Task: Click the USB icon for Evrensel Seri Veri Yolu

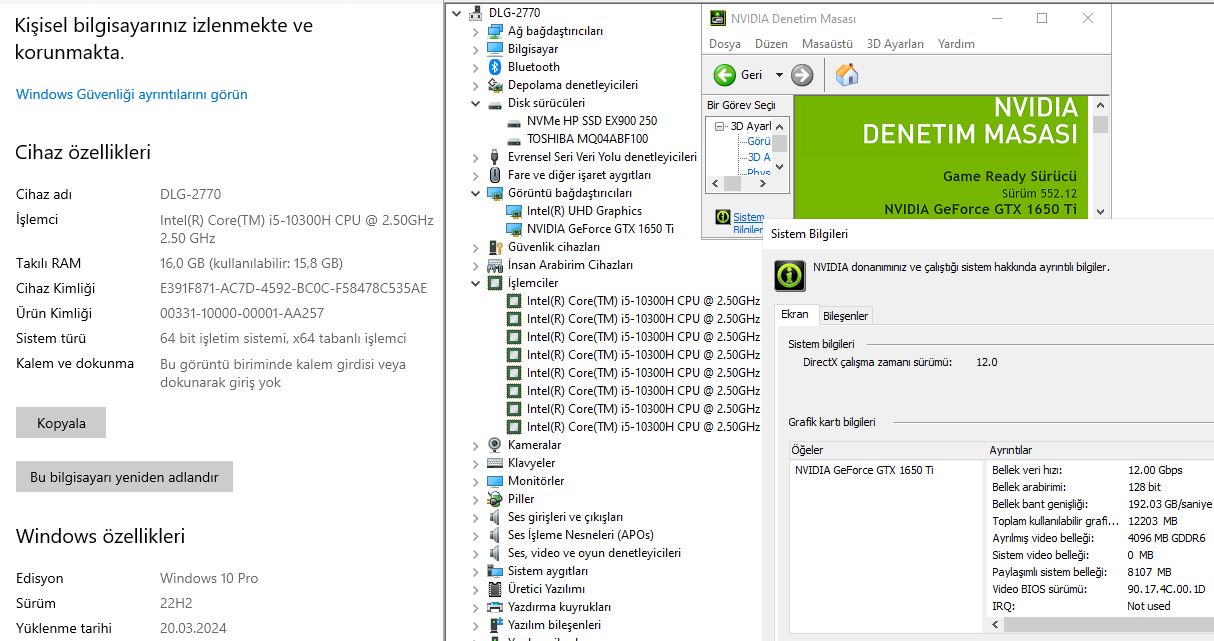Action: (x=494, y=157)
